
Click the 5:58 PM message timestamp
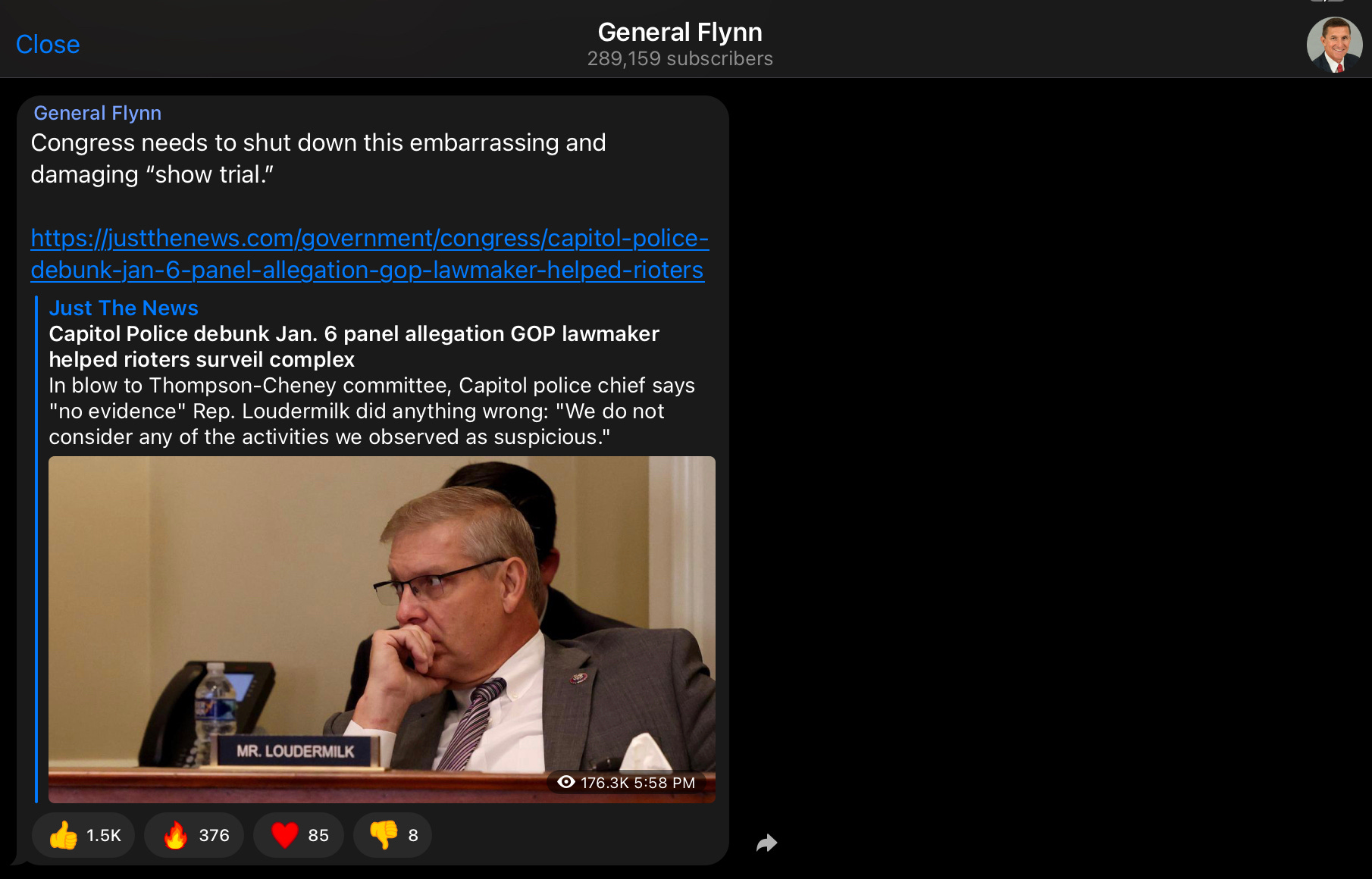pos(665,783)
